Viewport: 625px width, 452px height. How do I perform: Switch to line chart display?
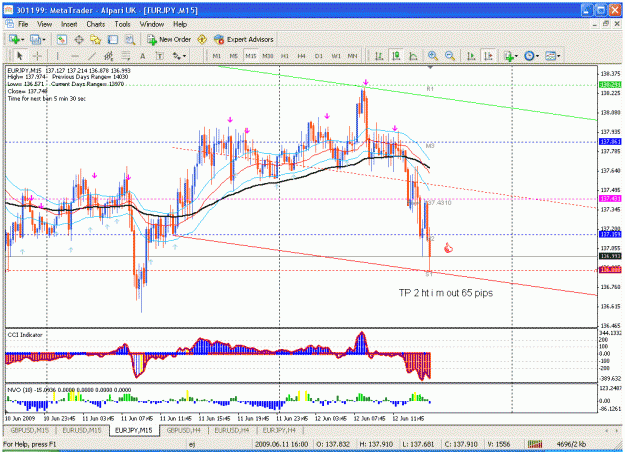pyautogui.click(x=413, y=56)
